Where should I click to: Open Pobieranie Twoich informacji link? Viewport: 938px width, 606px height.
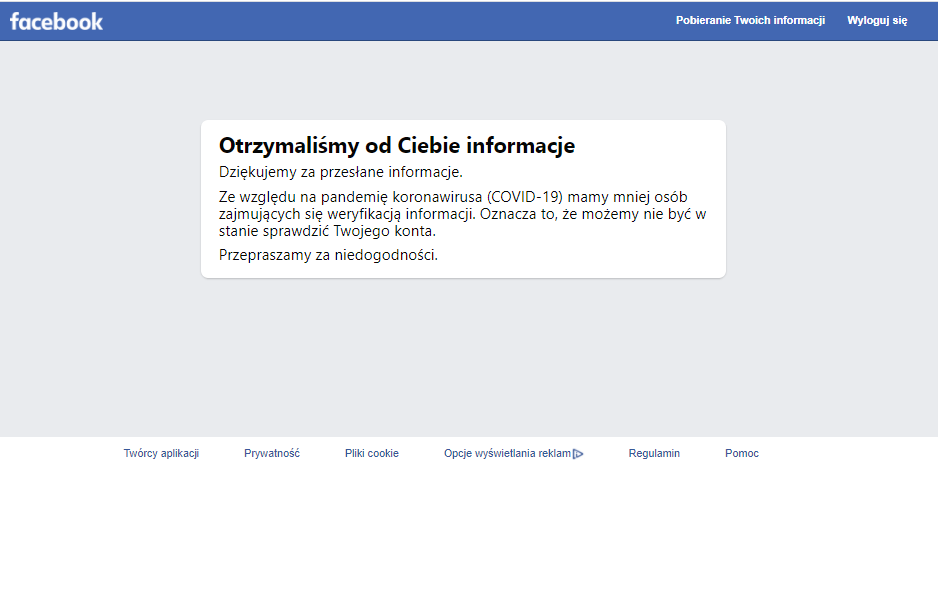750,20
